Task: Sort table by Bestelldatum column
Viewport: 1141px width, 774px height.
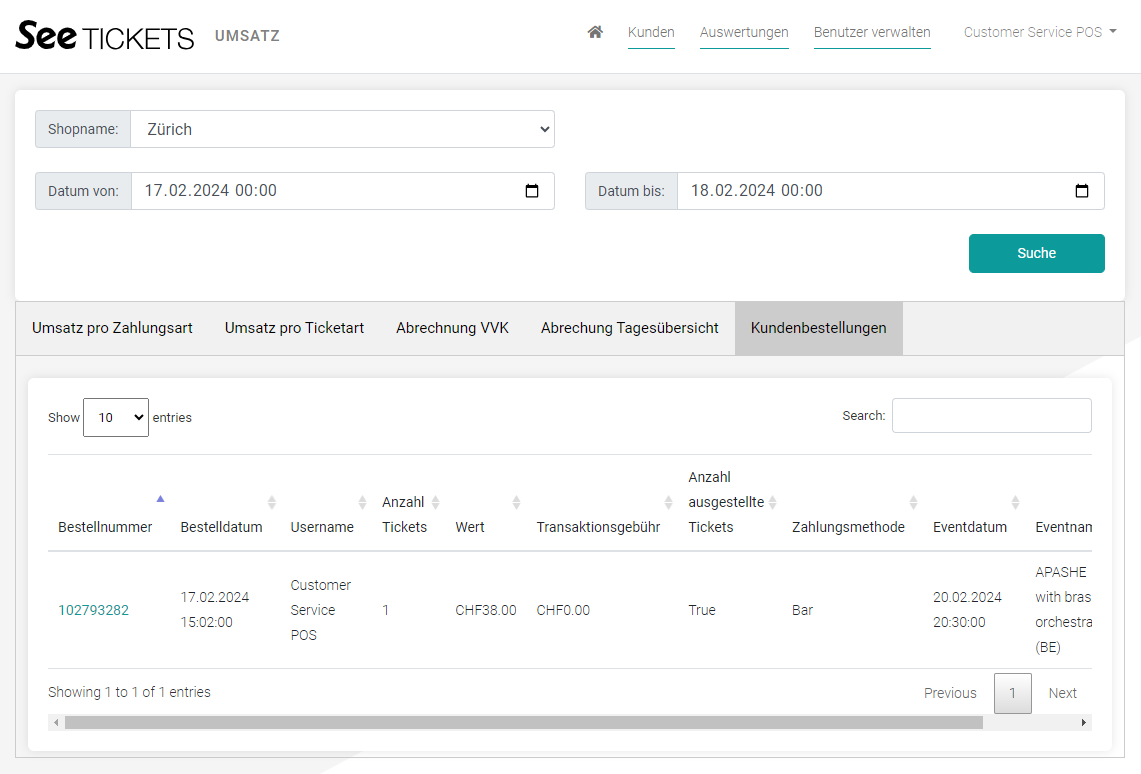Action: pos(221,527)
